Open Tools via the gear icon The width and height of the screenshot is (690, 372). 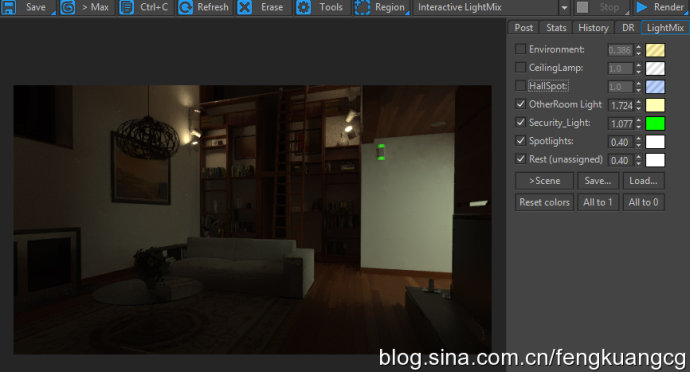tap(303, 7)
